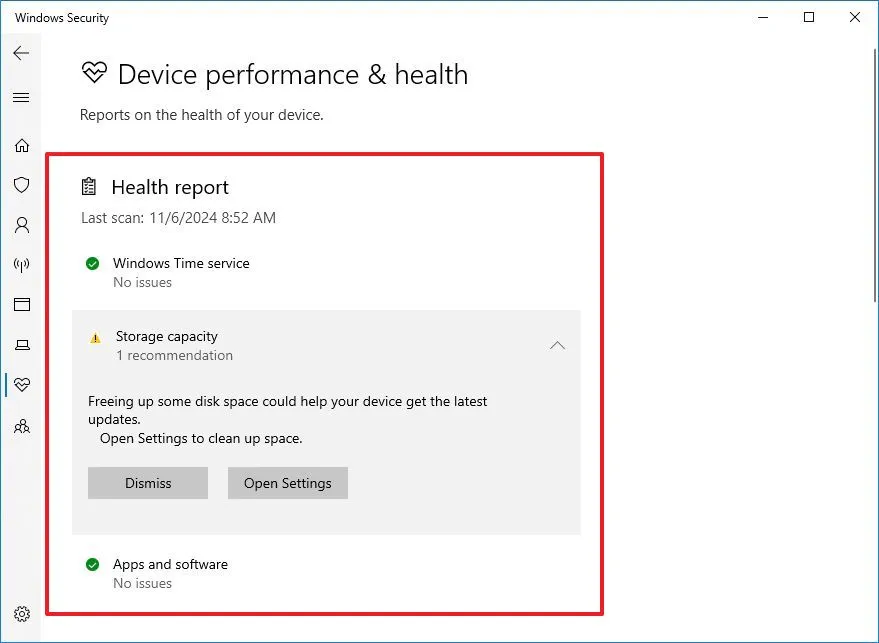
Task: Open the Home section icon
Action: (x=22, y=145)
